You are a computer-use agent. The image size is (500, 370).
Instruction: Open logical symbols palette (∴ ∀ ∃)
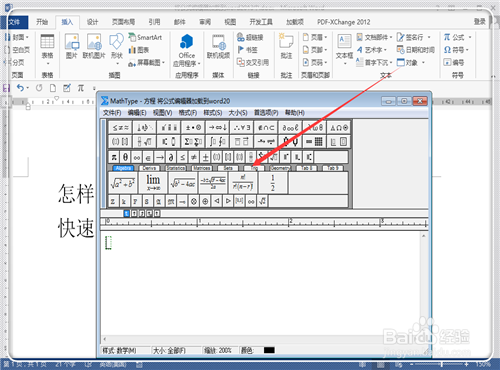[x=242, y=127]
